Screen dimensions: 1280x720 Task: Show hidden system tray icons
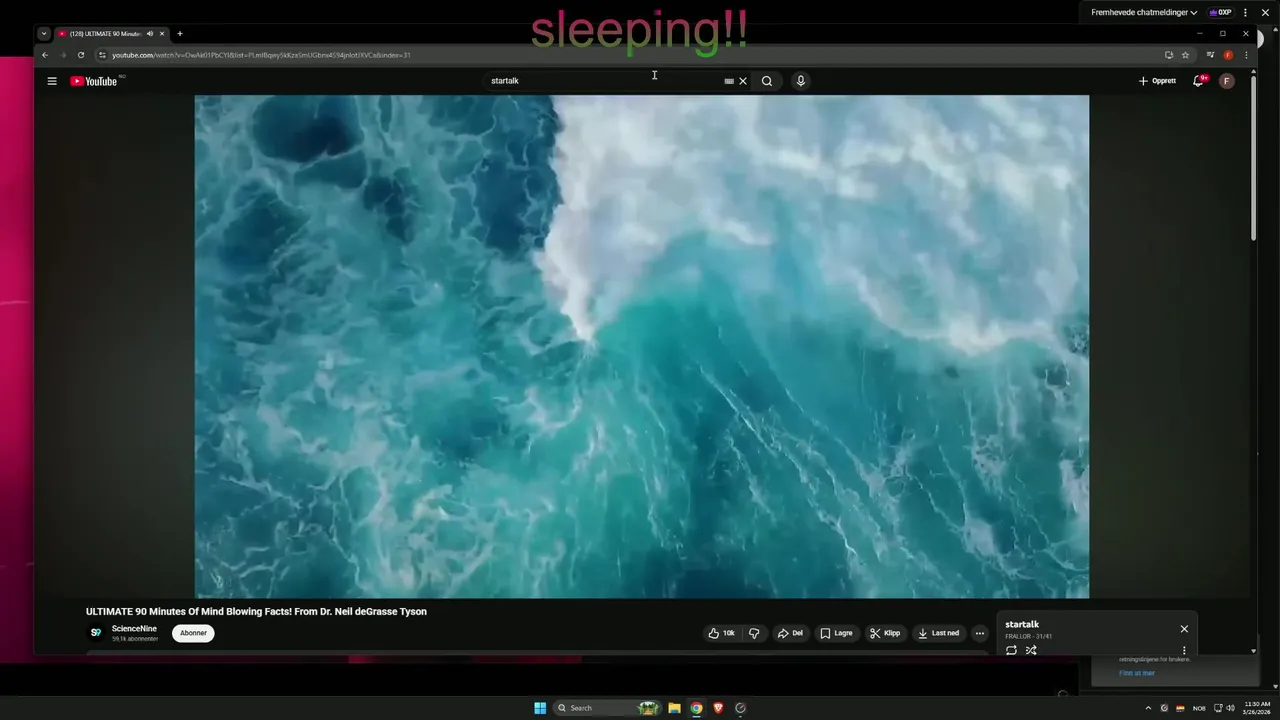[x=1148, y=708]
